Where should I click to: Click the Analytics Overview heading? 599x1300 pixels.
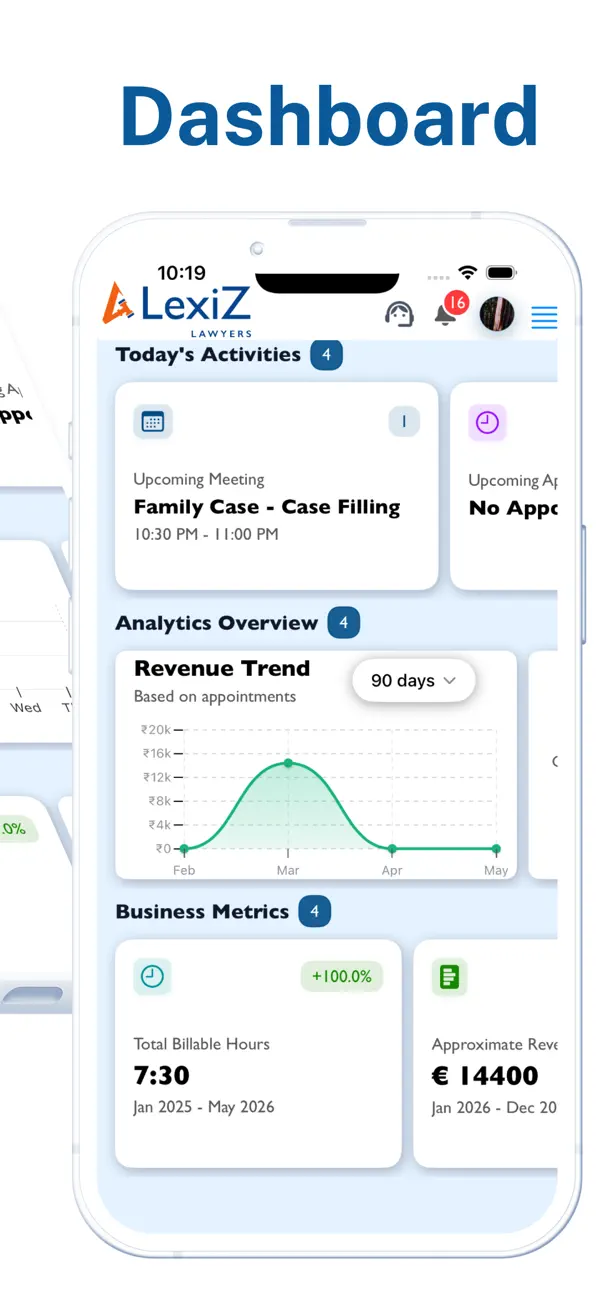(x=217, y=623)
